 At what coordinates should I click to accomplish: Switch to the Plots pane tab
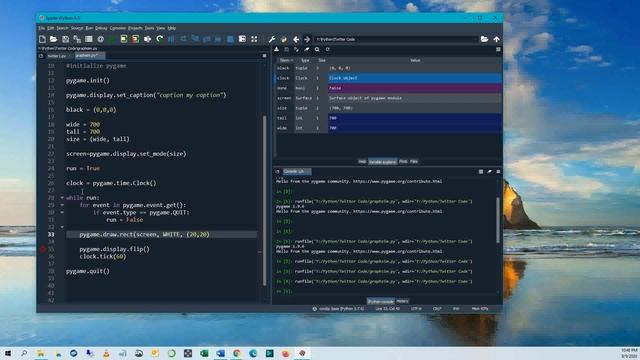pyautogui.click(x=403, y=162)
